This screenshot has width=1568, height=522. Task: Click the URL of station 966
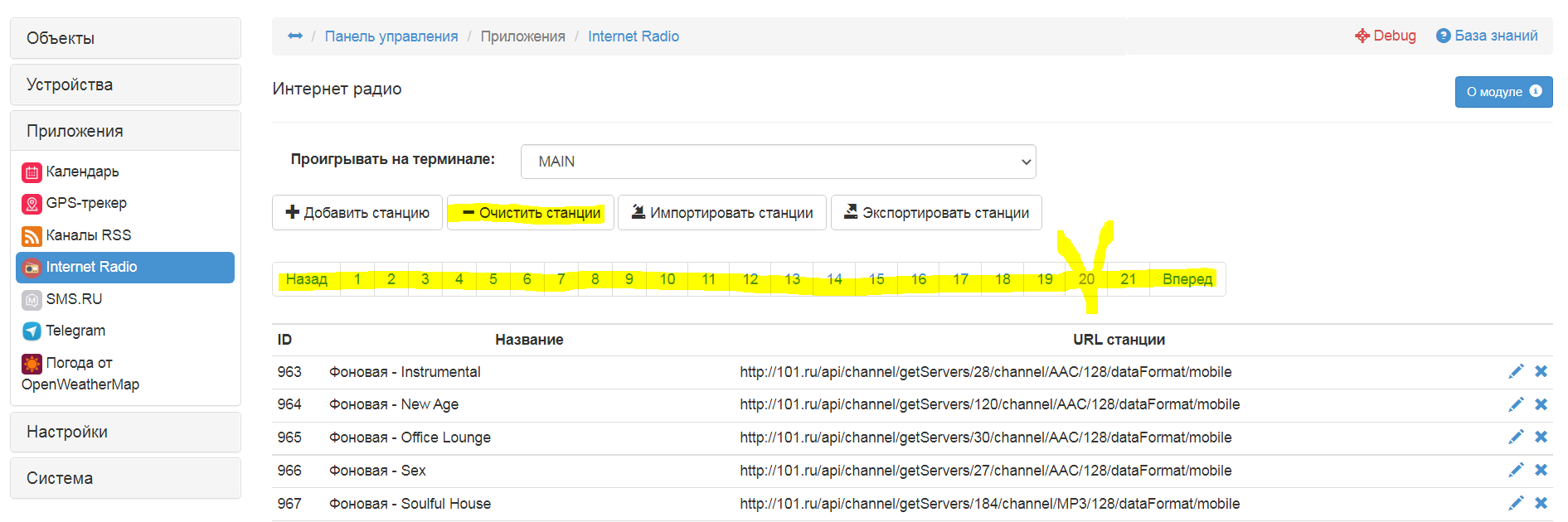pos(986,471)
